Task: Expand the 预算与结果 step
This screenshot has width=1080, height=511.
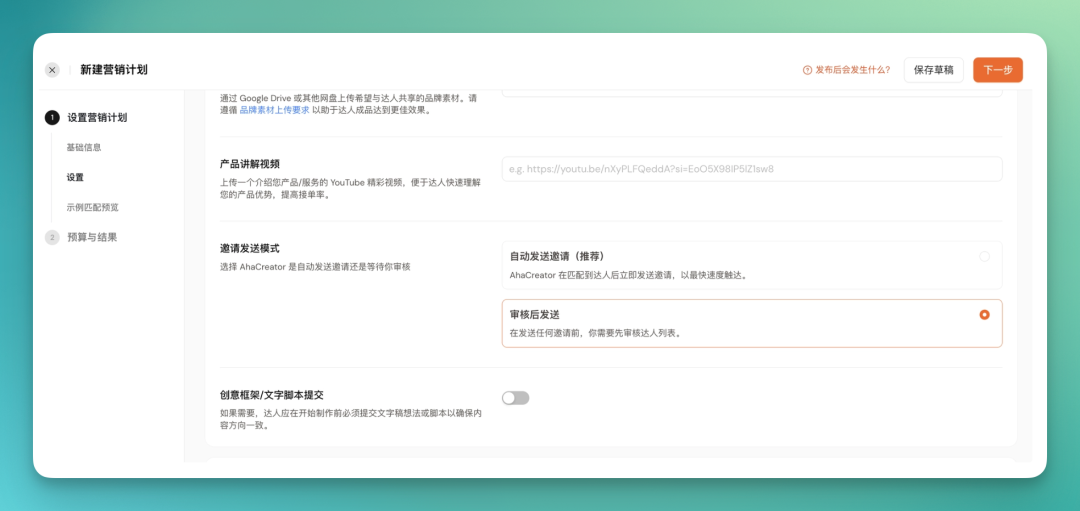Action: pos(92,238)
